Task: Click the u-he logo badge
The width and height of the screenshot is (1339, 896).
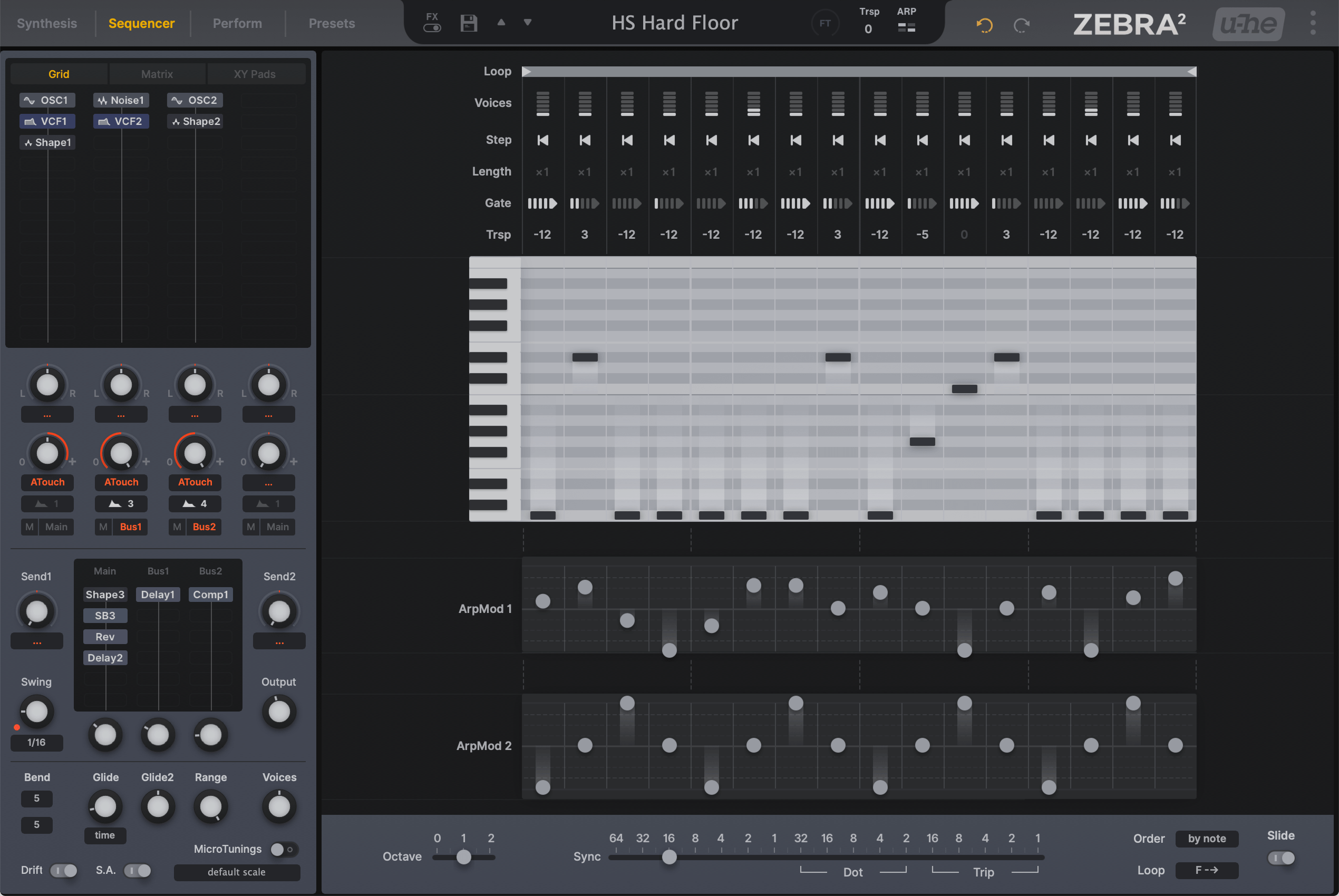Action: click(1249, 23)
